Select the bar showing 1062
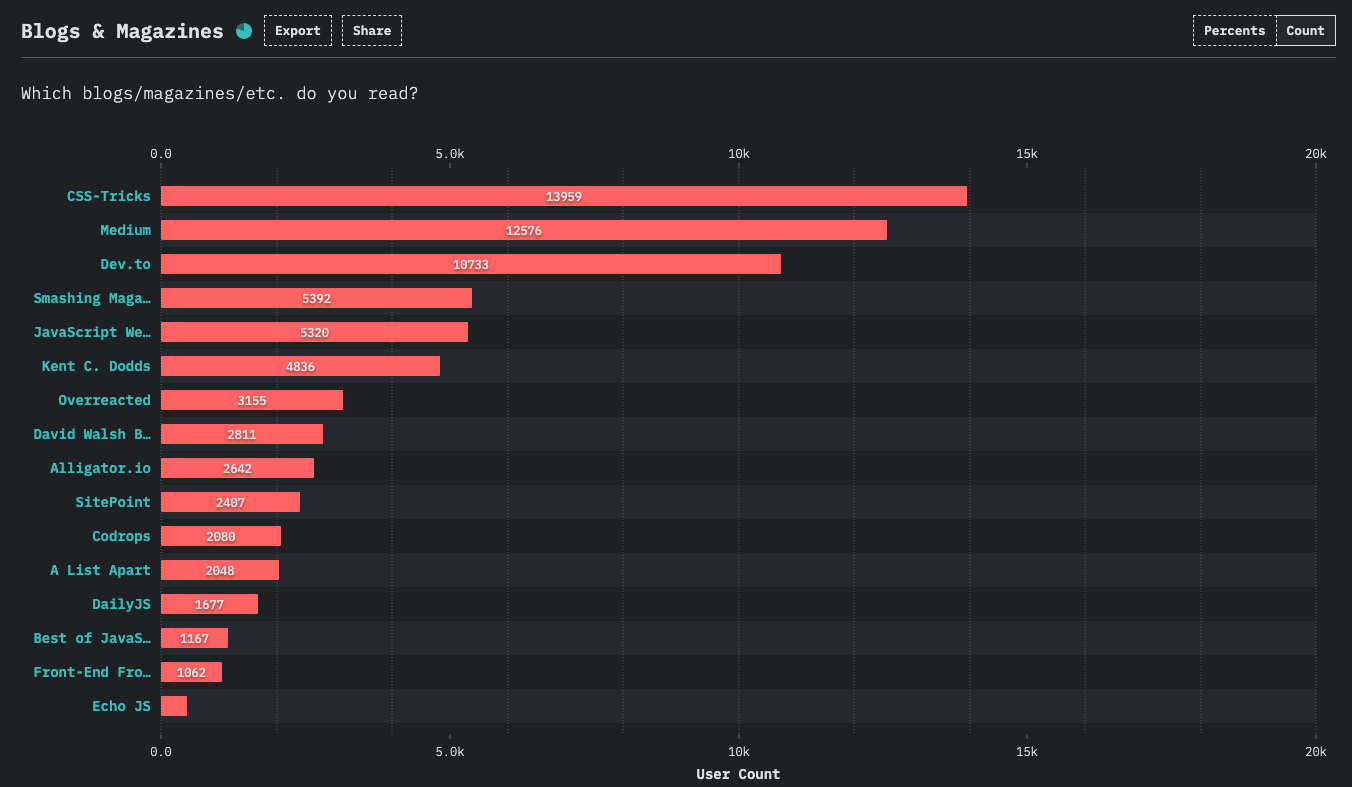Screen dimensions: 1352x787 pyautogui.click(x=191, y=672)
